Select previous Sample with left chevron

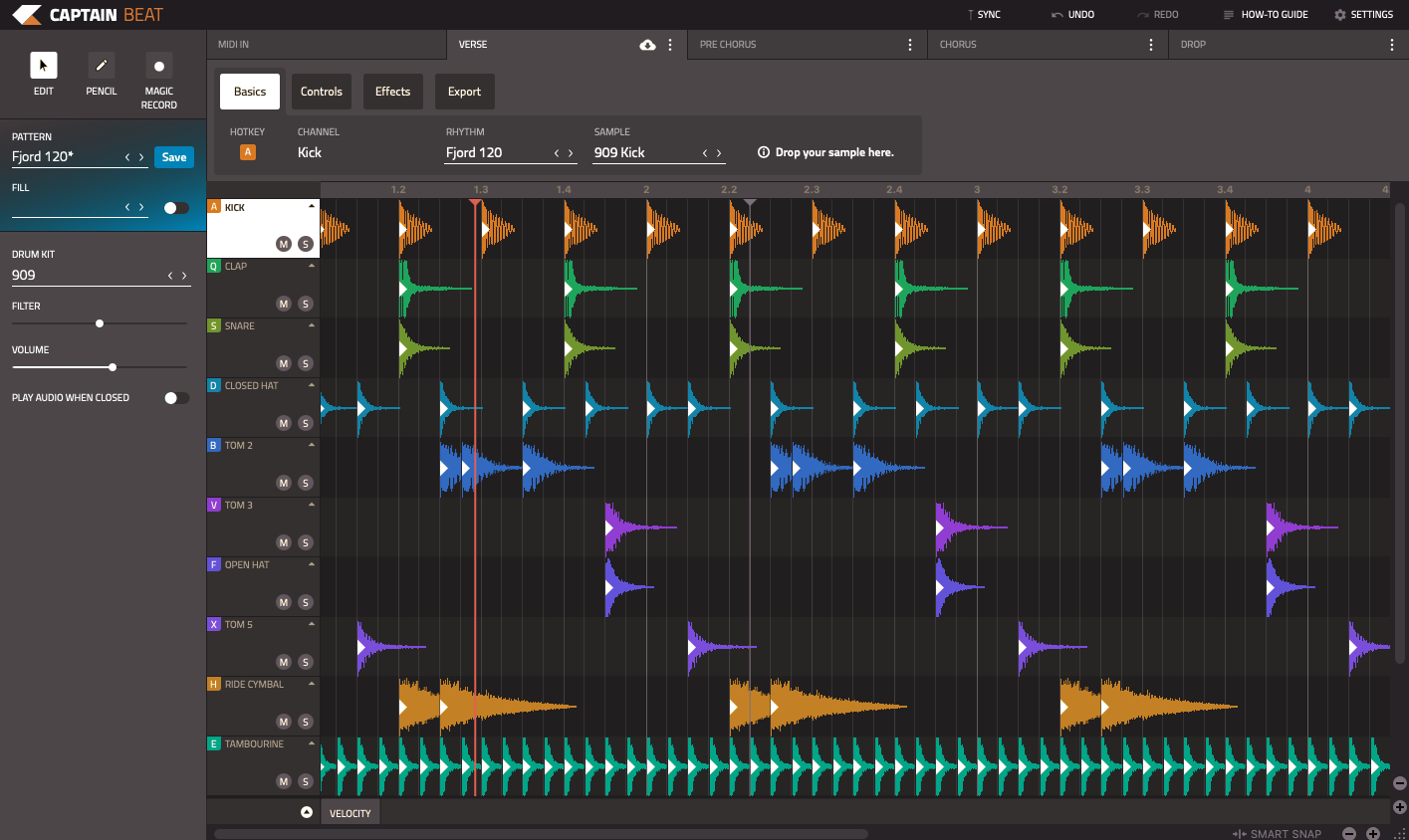pos(705,153)
